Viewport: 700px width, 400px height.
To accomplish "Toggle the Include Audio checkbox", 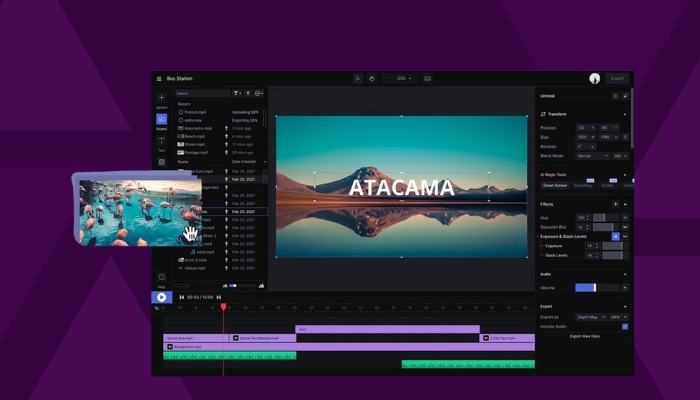I will point(625,327).
